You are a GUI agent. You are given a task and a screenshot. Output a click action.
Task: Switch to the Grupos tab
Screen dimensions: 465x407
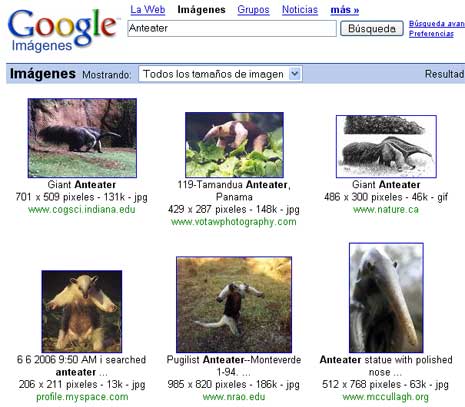(x=253, y=10)
